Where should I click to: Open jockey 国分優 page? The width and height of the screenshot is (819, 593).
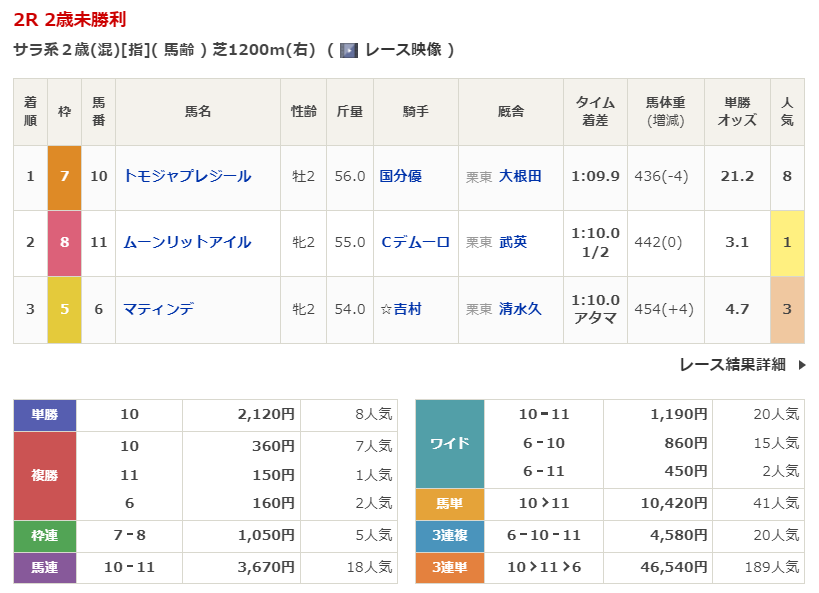(x=401, y=176)
